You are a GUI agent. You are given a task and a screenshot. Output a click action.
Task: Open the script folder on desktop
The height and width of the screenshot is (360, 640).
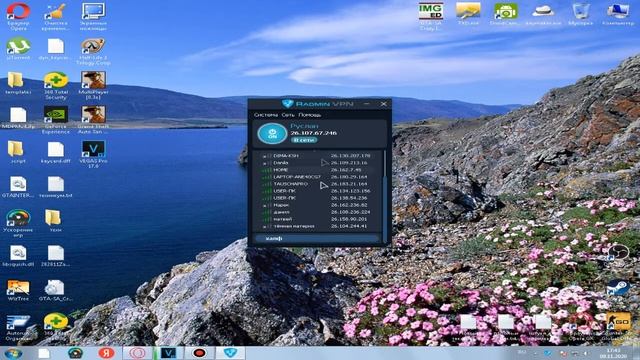click(16, 152)
